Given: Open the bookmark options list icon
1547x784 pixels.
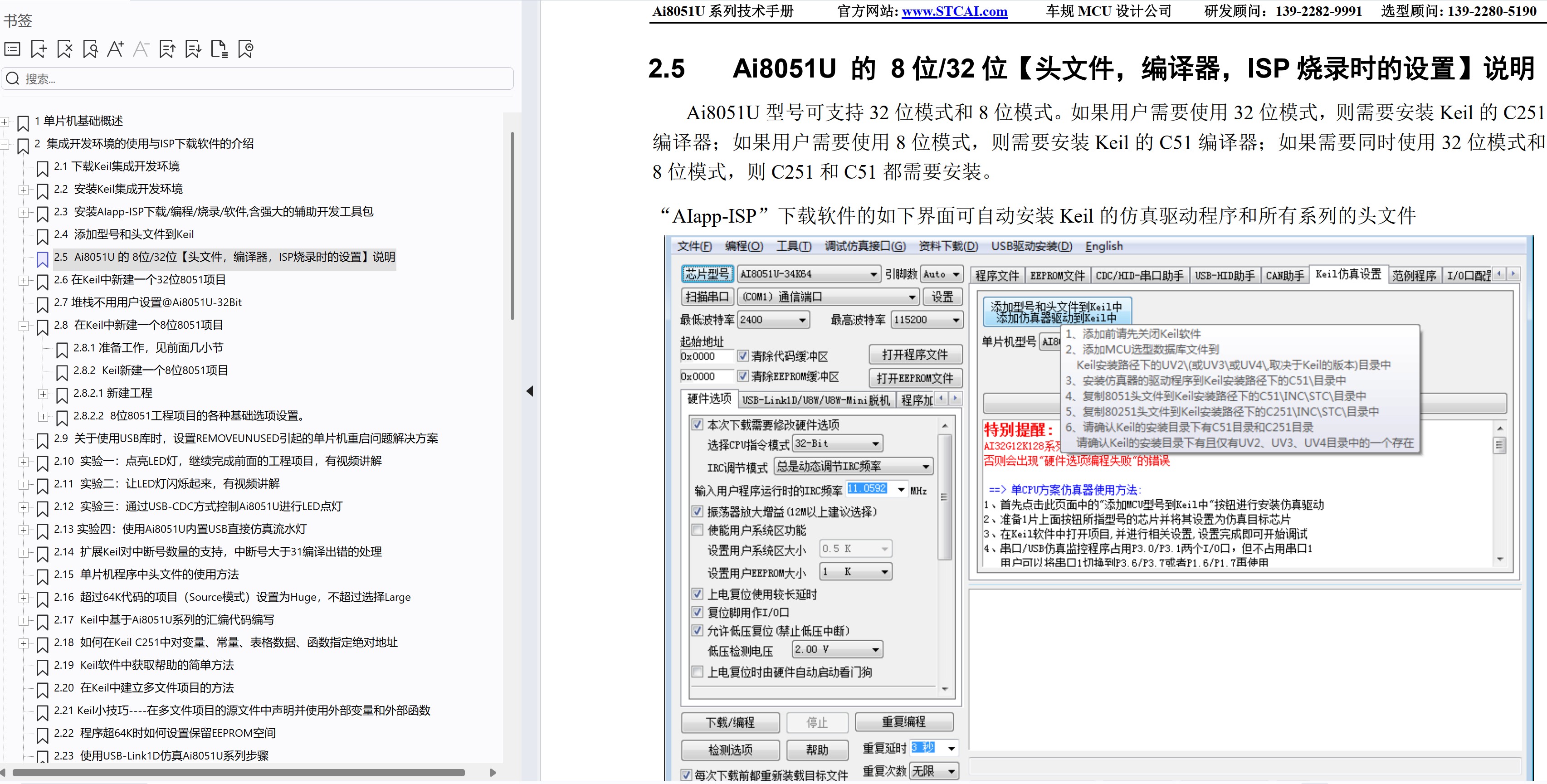Looking at the screenshot, I should pos(12,49).
